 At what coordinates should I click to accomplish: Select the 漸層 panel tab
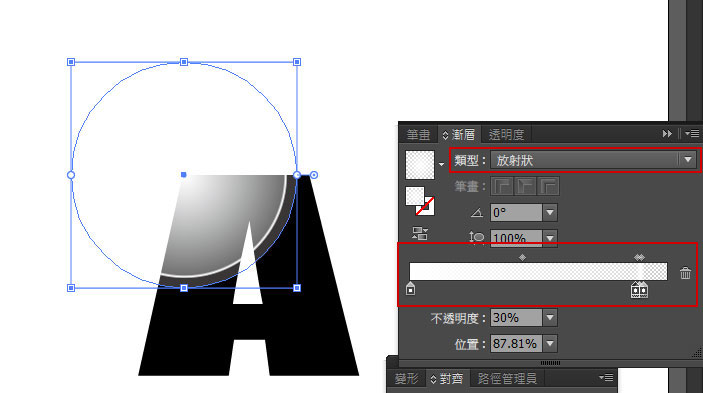point(459,134)
